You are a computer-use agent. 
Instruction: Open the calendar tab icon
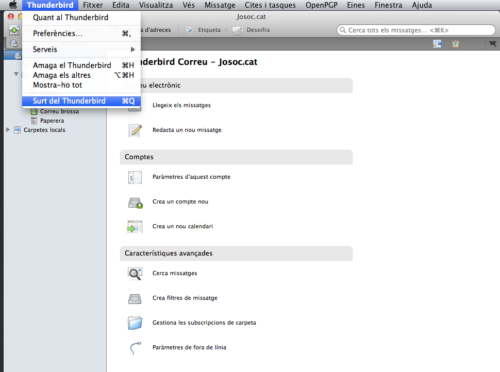[x=437, y=44]
